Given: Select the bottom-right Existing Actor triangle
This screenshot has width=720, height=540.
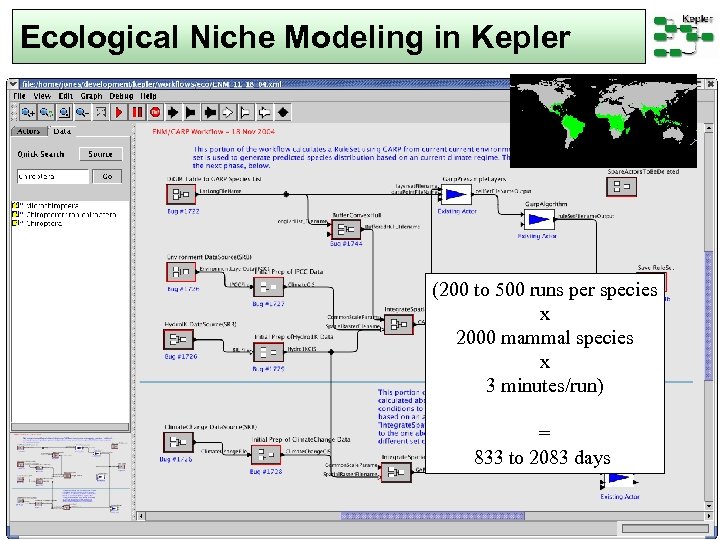Looking at the screenshot, I should point(620,481).
